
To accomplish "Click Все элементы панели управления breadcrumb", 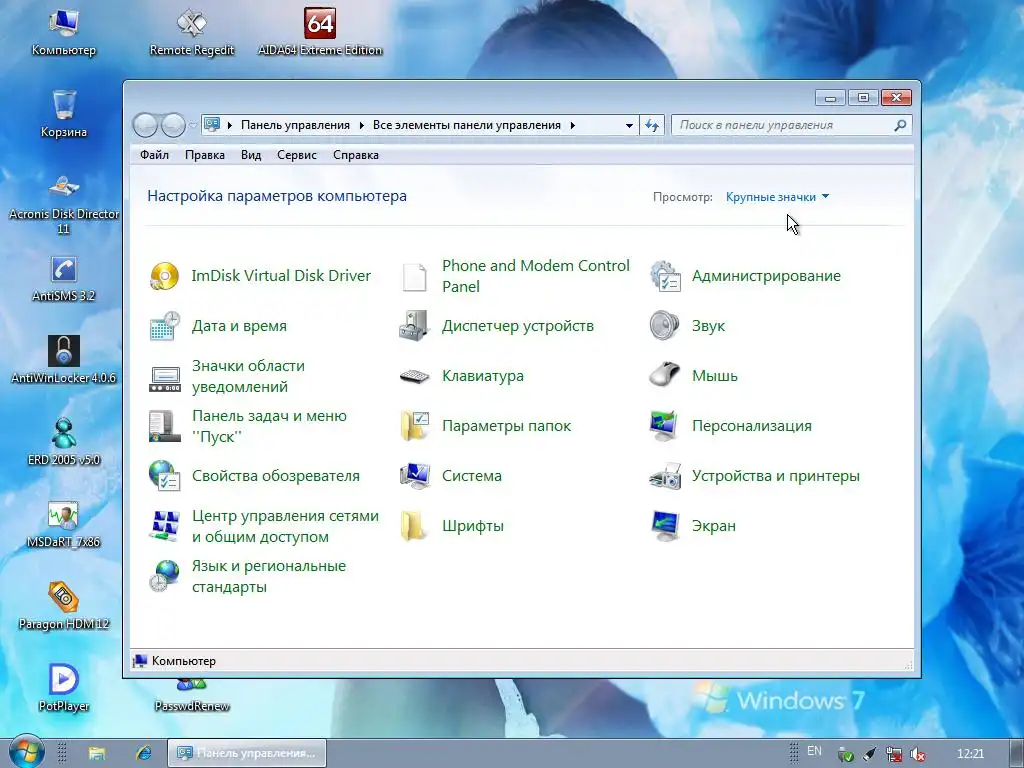I will click(x=466, y=125).
